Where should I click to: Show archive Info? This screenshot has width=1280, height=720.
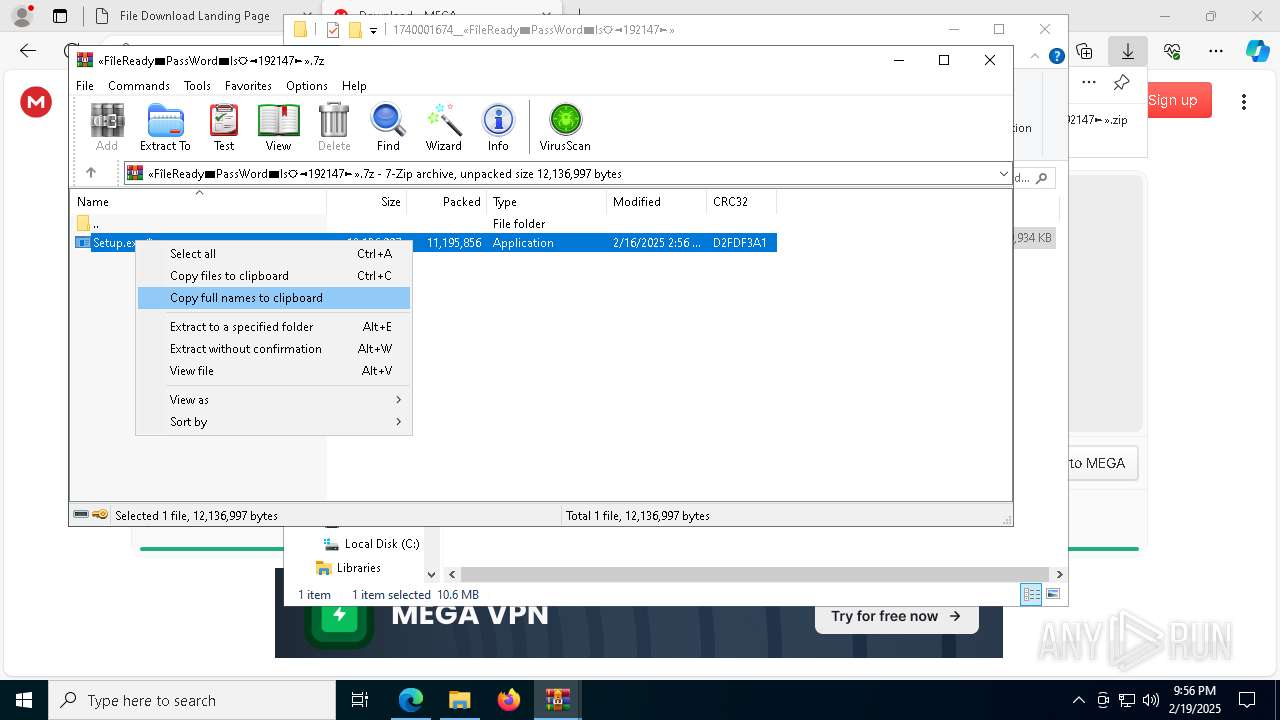(x=498, y=127)
